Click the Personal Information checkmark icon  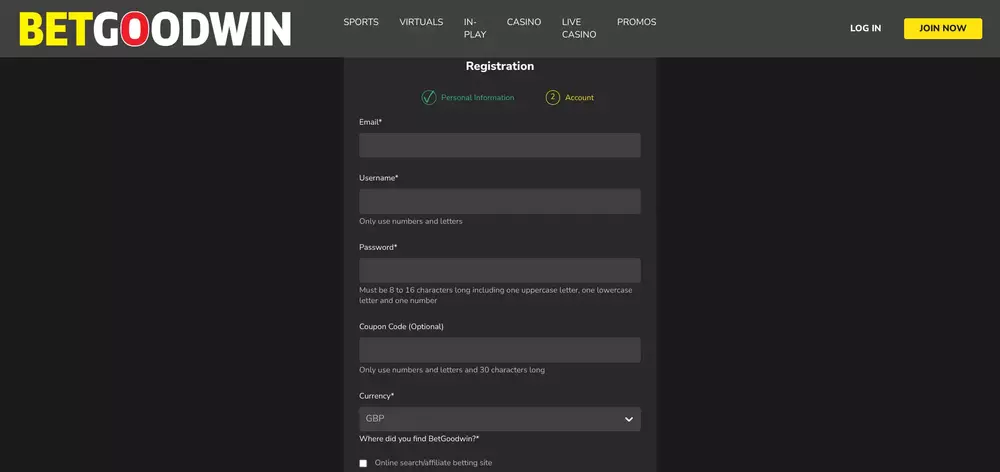429,98
